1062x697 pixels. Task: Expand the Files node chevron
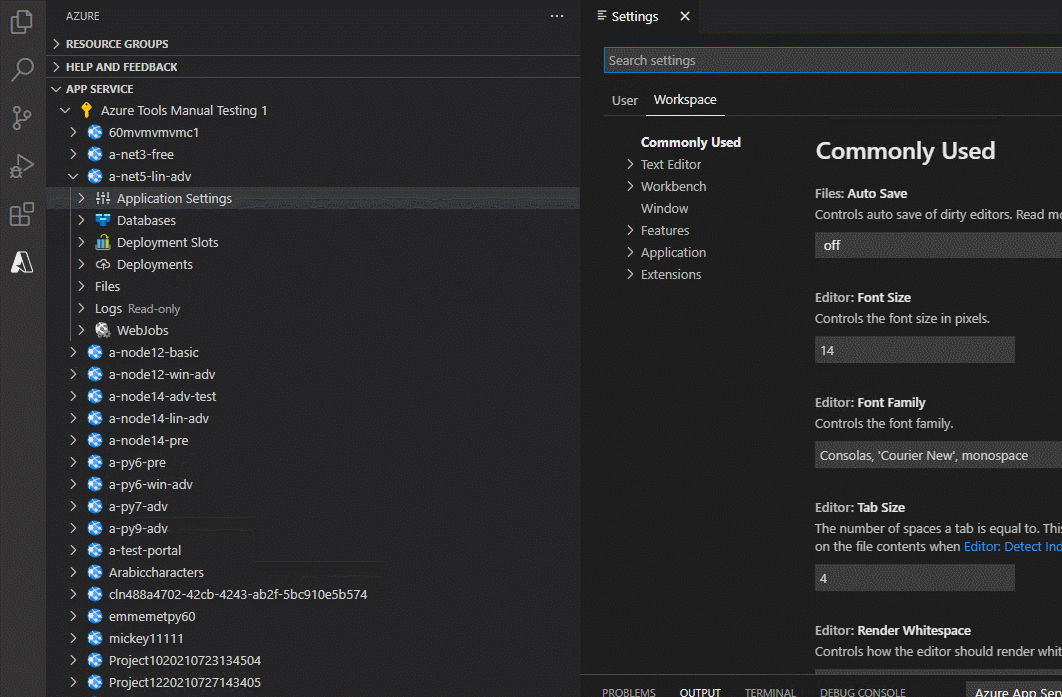click(x=81, y=287)
